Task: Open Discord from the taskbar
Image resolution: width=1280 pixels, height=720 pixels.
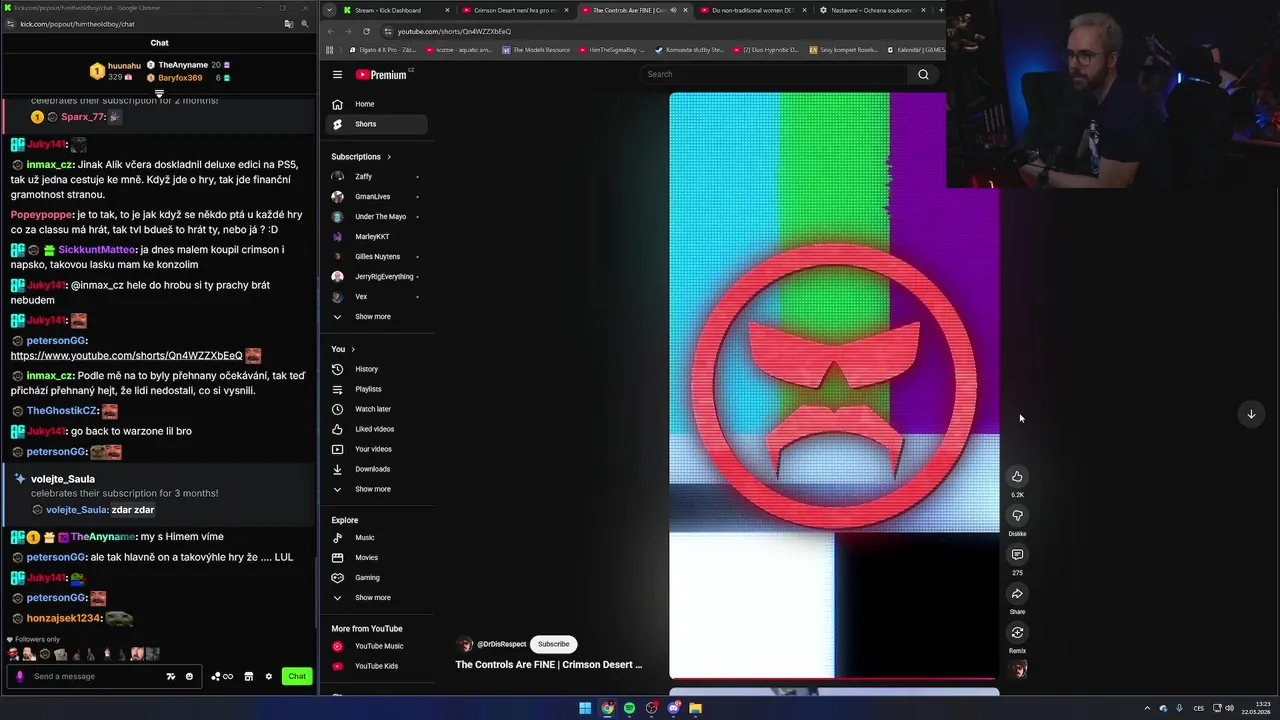Action: pyautogui.click(x=673, y=708)
